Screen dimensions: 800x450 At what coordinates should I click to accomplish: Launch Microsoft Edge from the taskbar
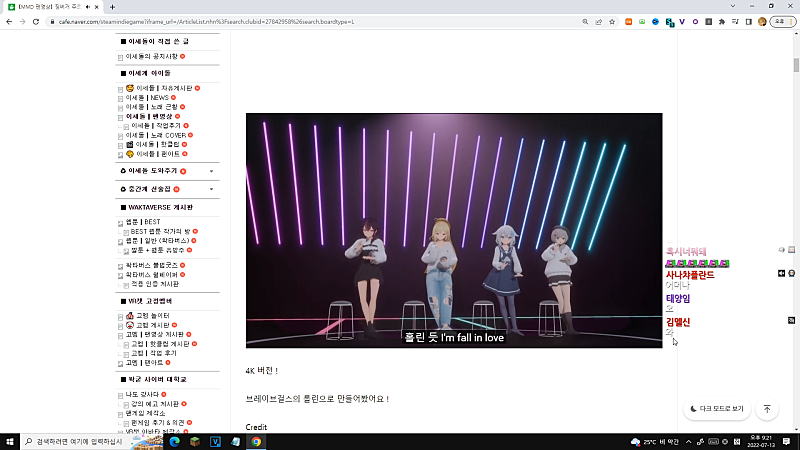(174, 441)
